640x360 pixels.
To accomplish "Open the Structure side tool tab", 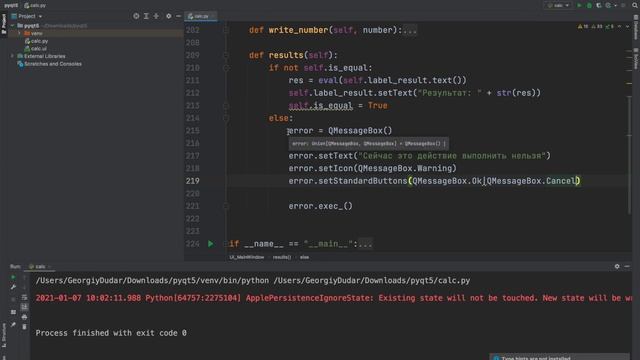I will 4,335.
